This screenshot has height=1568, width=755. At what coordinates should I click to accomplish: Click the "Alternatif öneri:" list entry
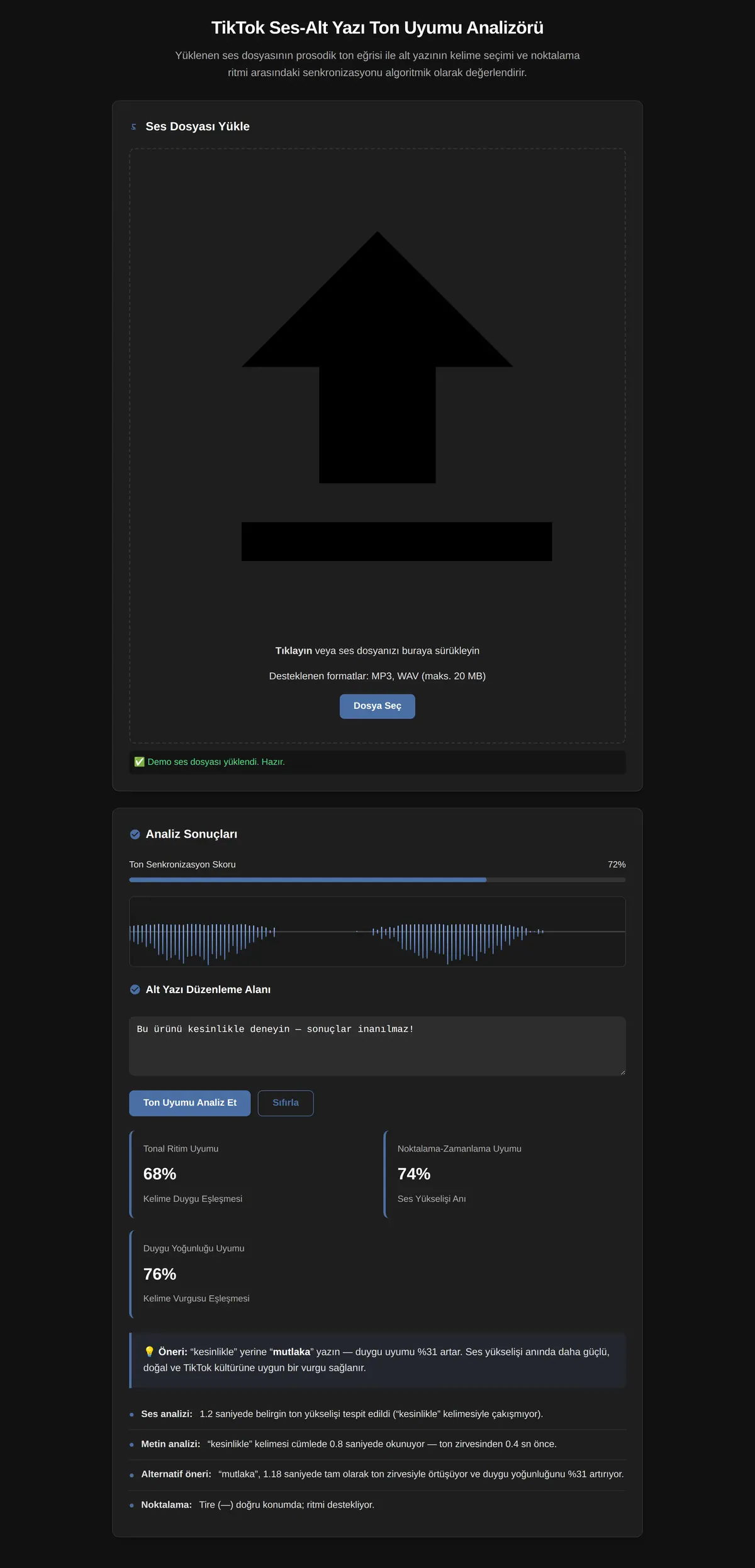(x=377, y=1474)
